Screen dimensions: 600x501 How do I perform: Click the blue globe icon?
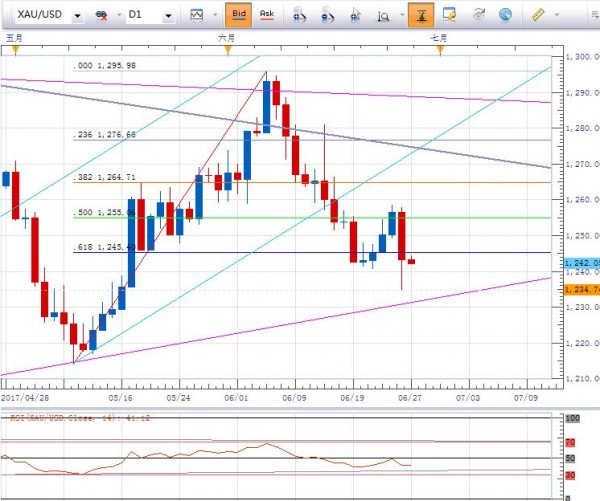(x=505, y=15)
